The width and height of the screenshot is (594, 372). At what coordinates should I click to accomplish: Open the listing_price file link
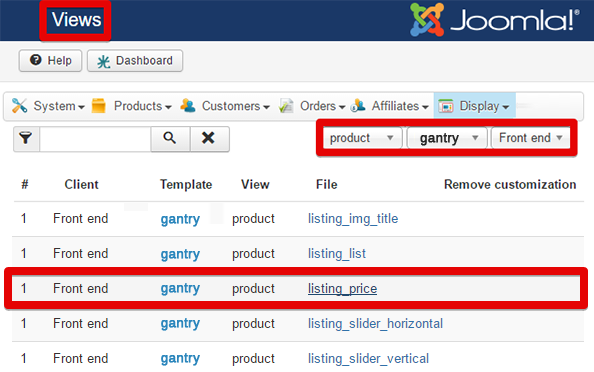[342, 289]
